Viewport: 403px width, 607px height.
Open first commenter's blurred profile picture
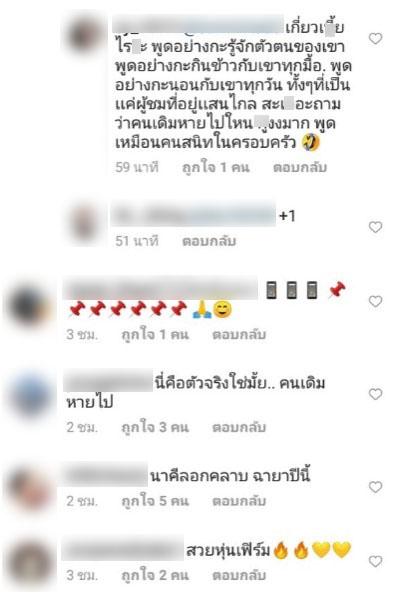coord(85,35)
